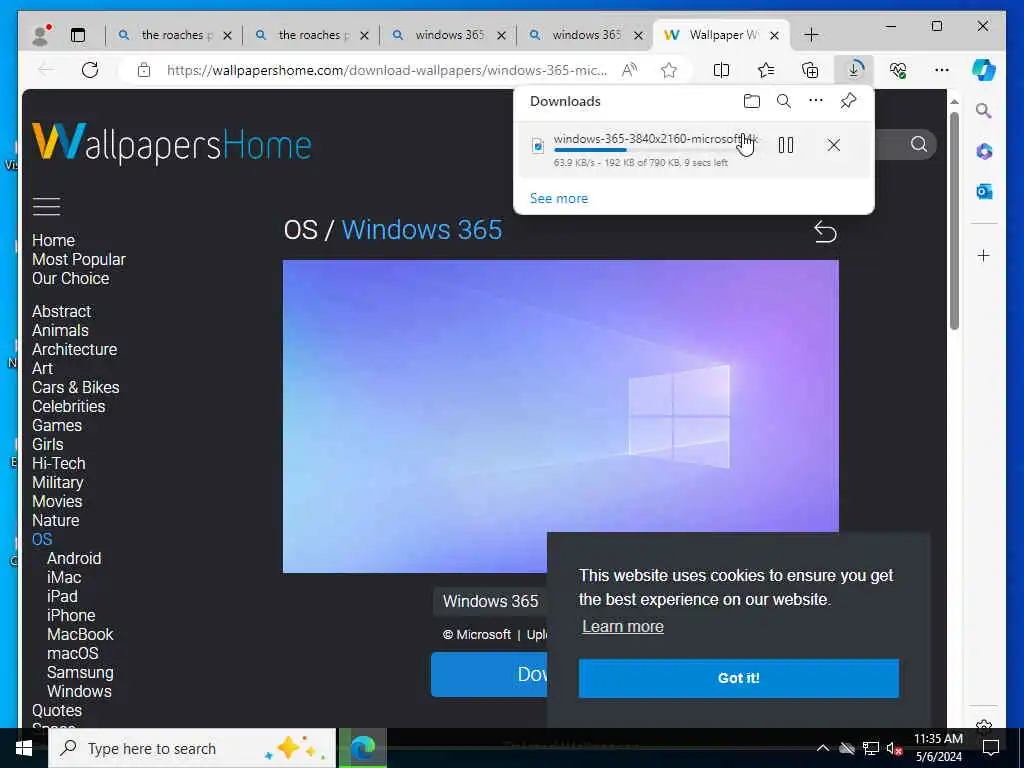The image size is (1024, 768).
Task: Open the Abstract category
Action: (x=61, y=312)
